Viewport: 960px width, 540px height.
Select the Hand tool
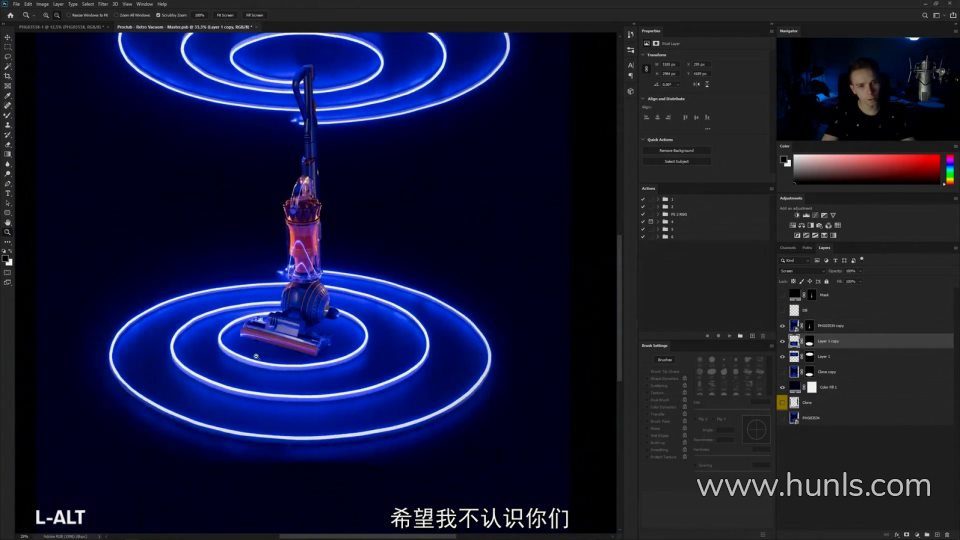click(x=8, y=223)
